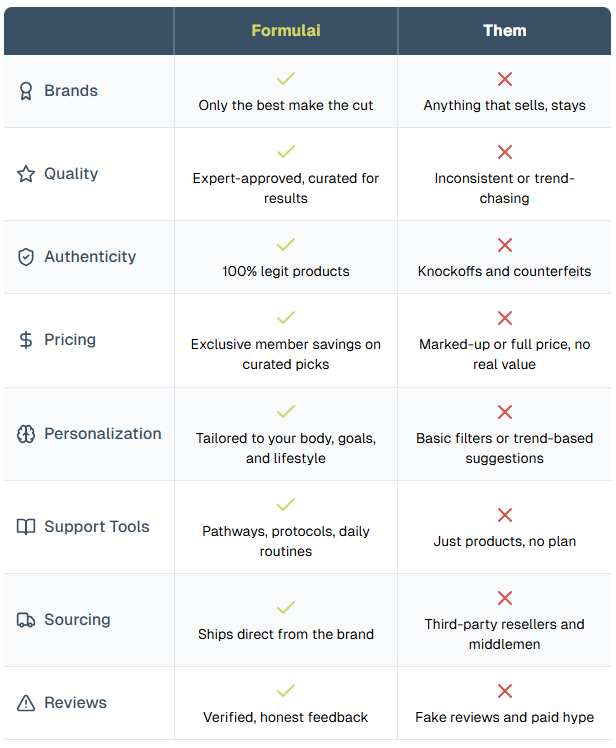Viewport: 616px width, 748px height.
Task: Click 'Ships direct from the brand' text
Action: coord(286,634)
